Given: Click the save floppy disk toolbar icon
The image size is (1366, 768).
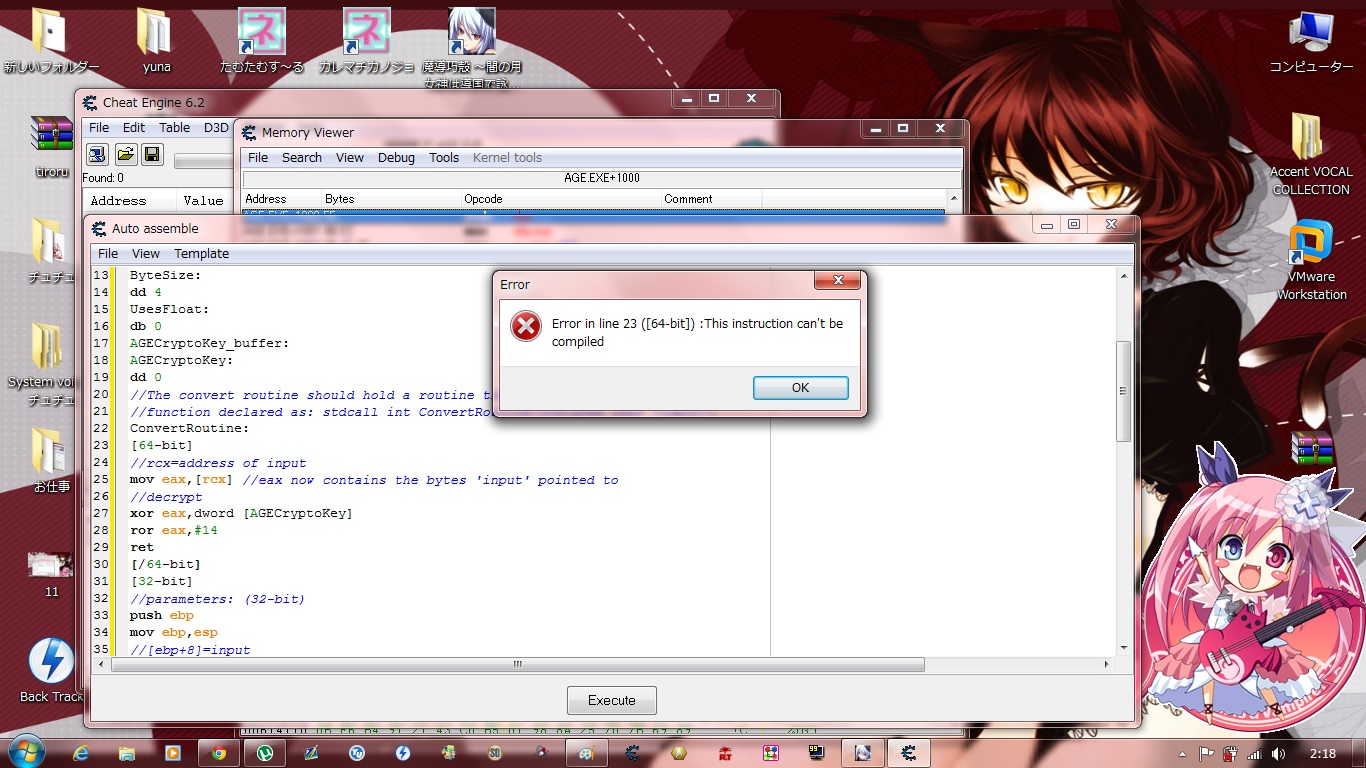Looking at the screenshot, I should (x=151, y=154).
